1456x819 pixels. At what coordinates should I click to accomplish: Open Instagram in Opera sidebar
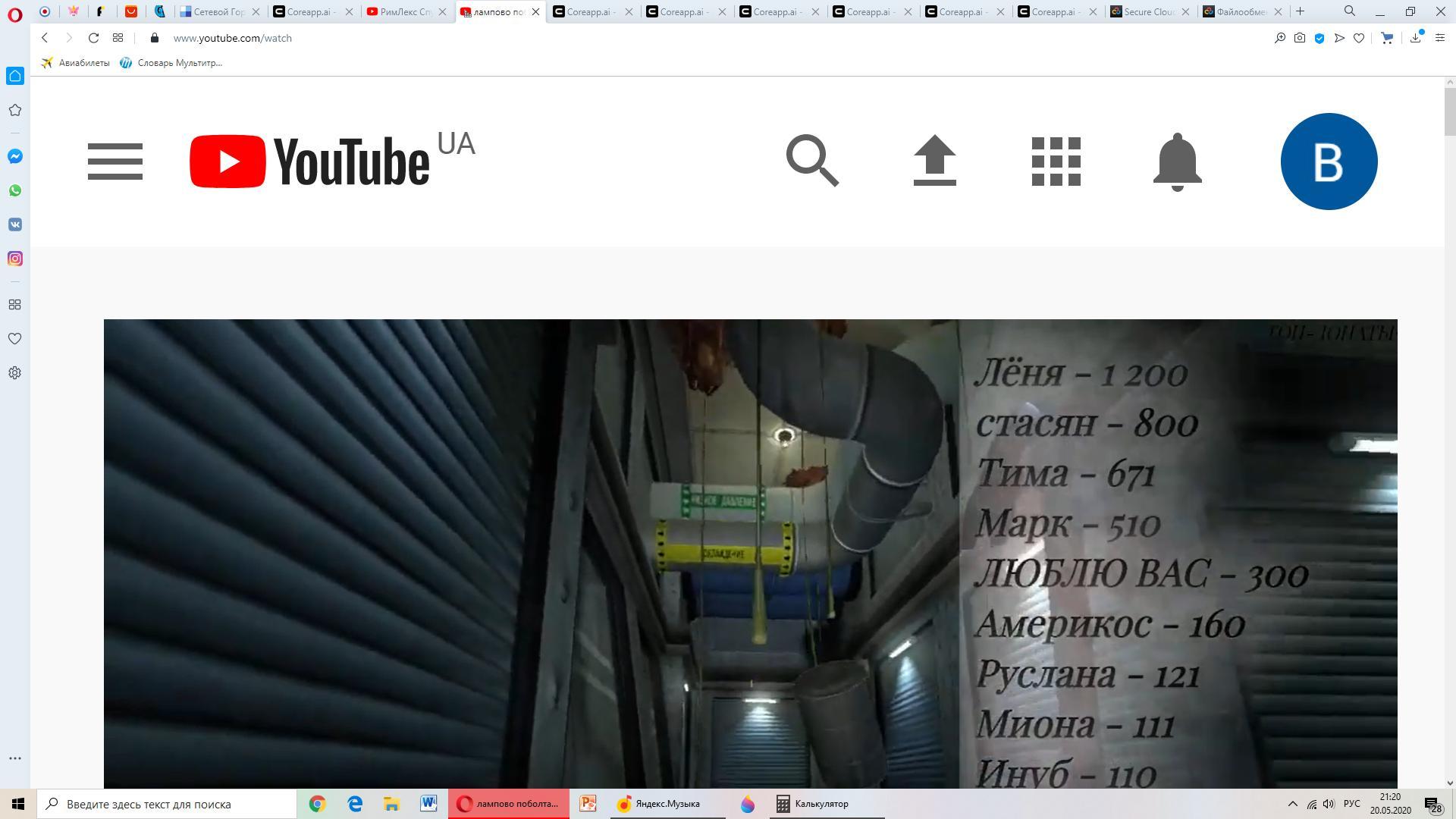pos(14,259)
